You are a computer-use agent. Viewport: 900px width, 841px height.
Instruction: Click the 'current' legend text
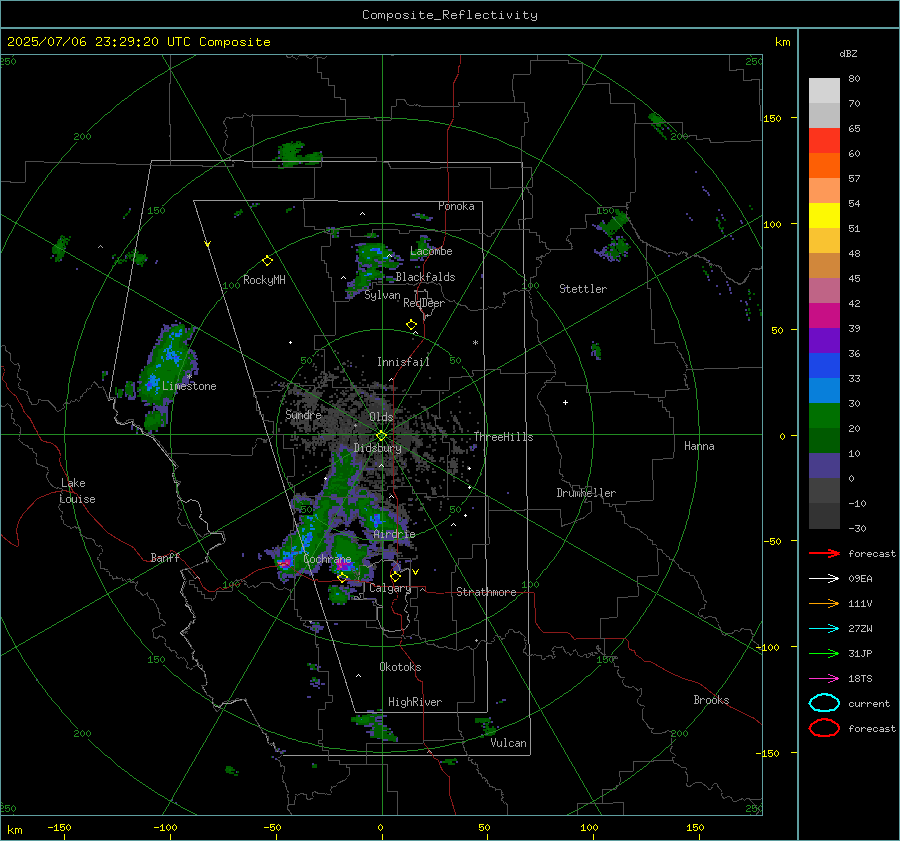(869, 704)
